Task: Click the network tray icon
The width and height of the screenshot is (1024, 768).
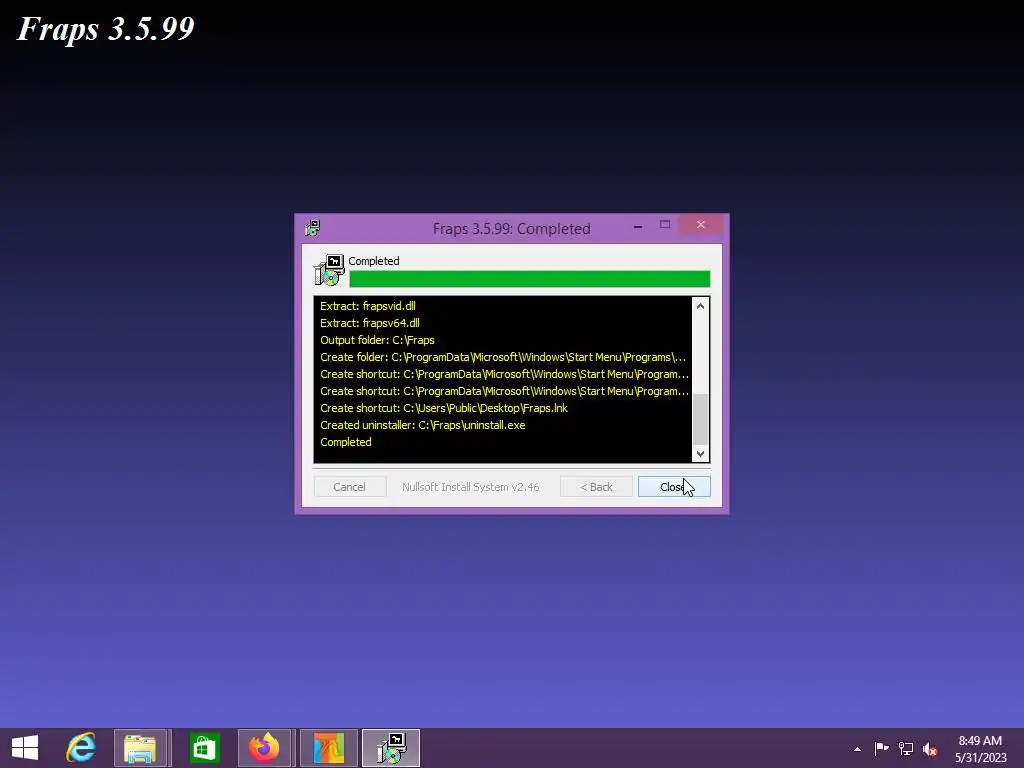Action: tap(906, 748)
